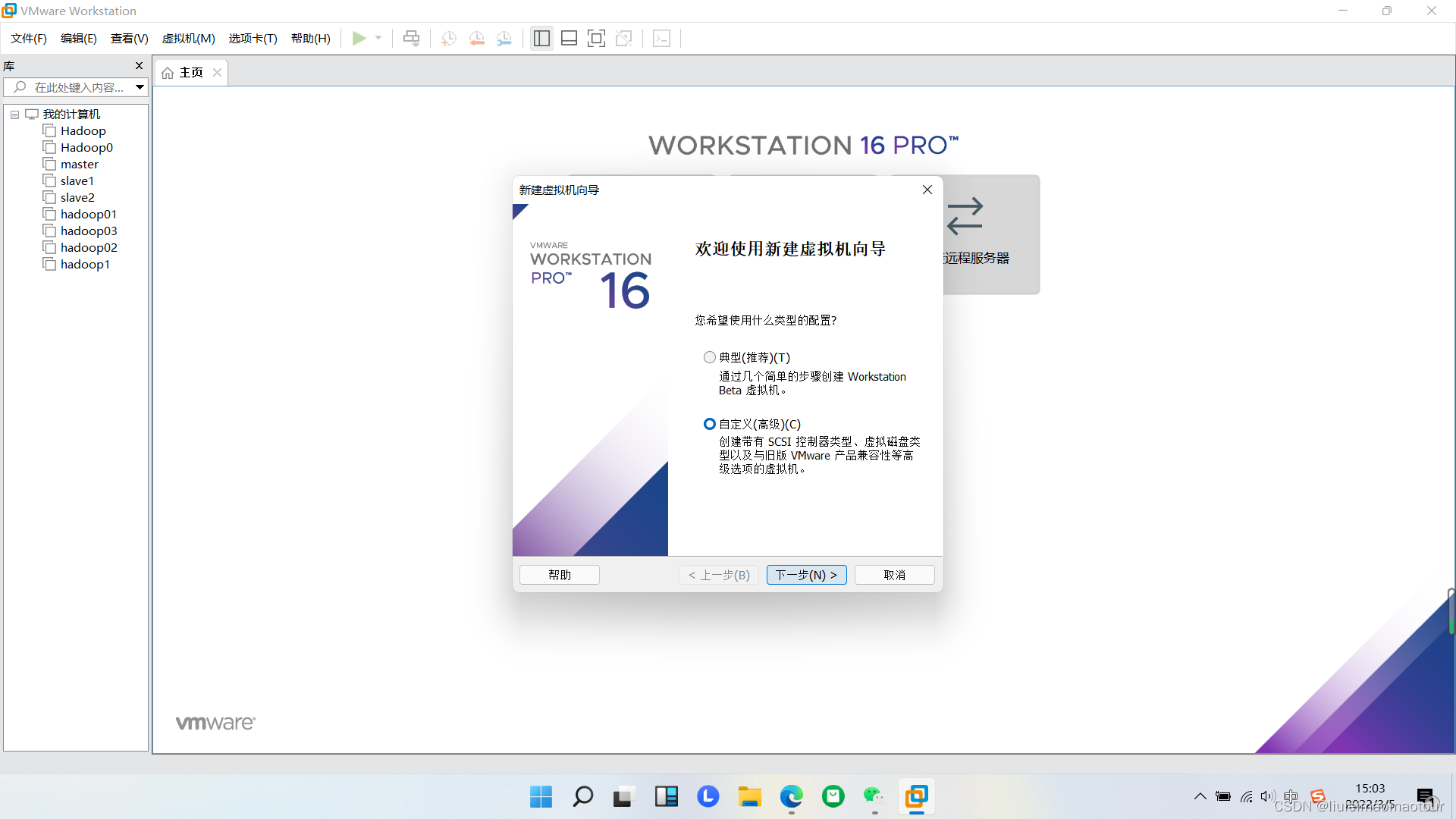This screenshot has width=1456, height=819.
Task: Open File Explorer from the taskbar
Action: click(x=749, y=796)
